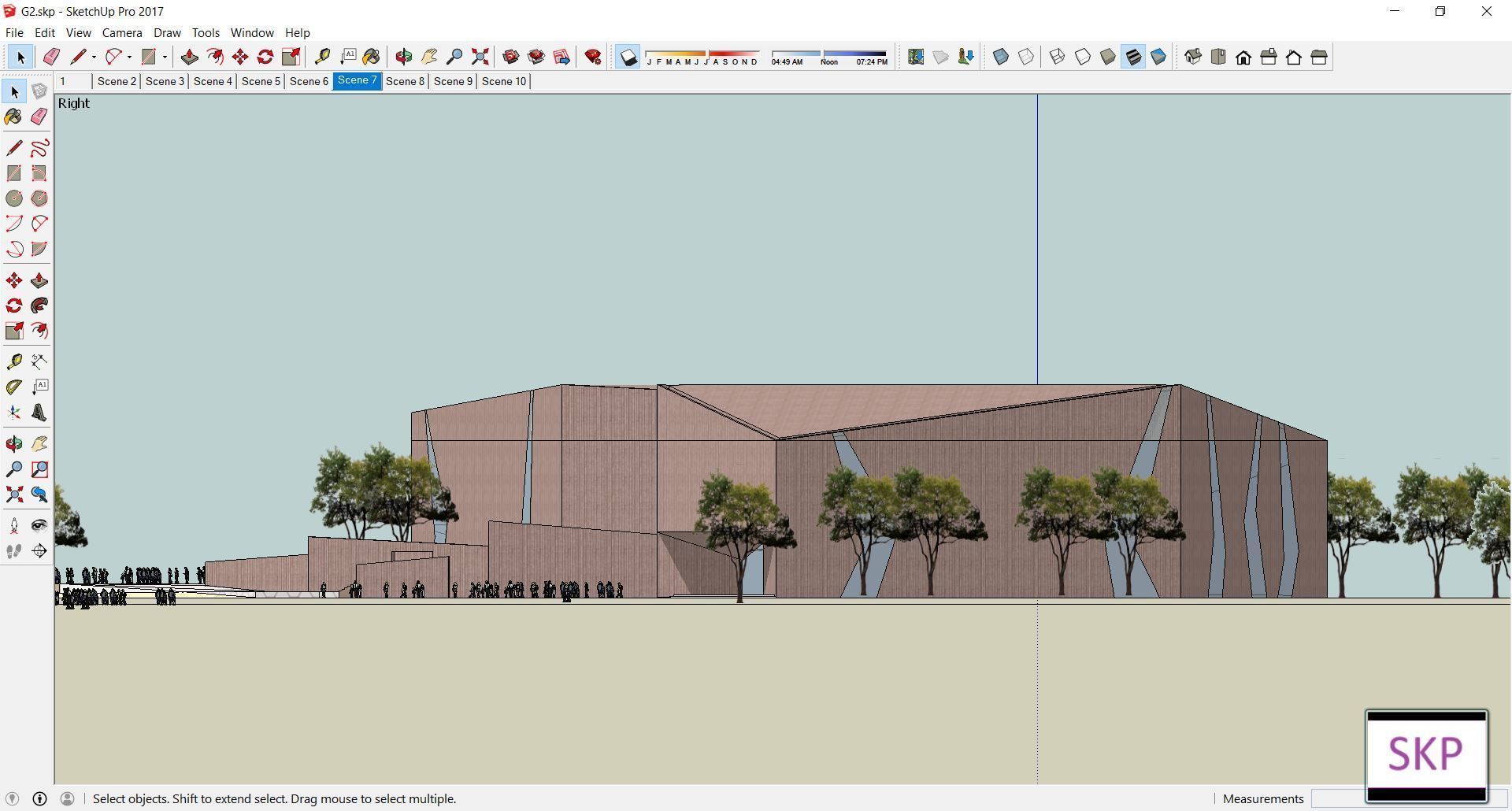Image resolution: width=1512 pixels, height=811 pixels.
Task: Open the Edit menu
Action: point(45,32)
